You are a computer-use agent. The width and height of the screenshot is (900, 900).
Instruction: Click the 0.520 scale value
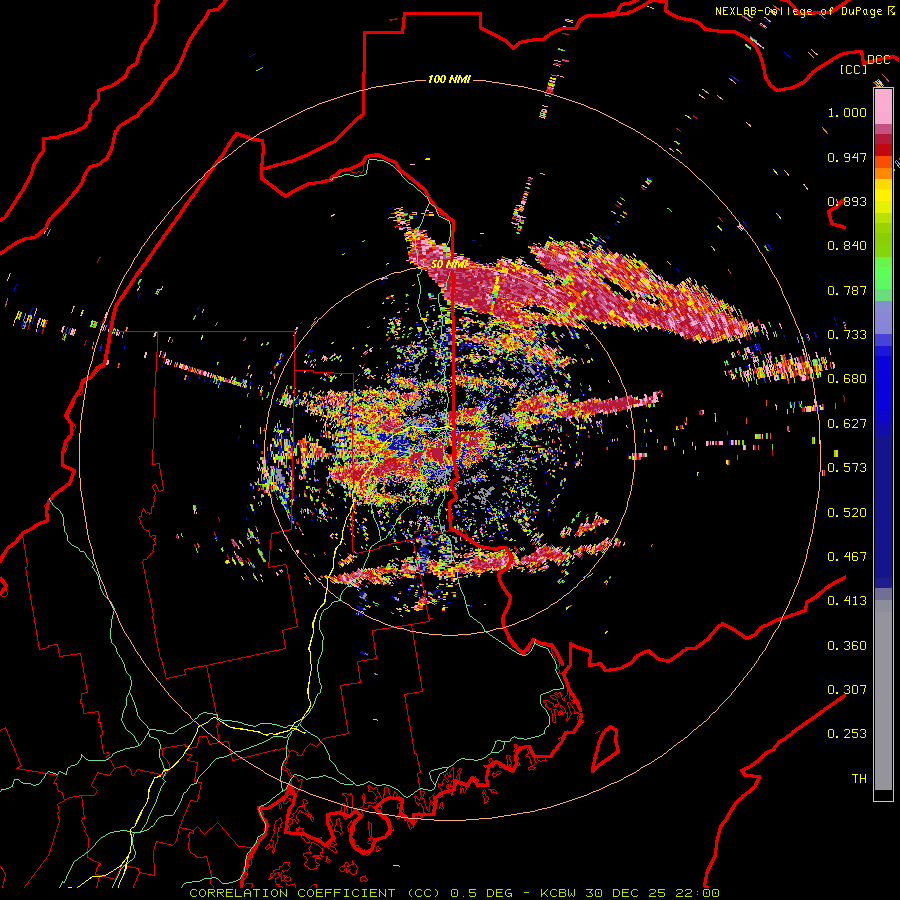pyautogui.click(x=847, y=513)
